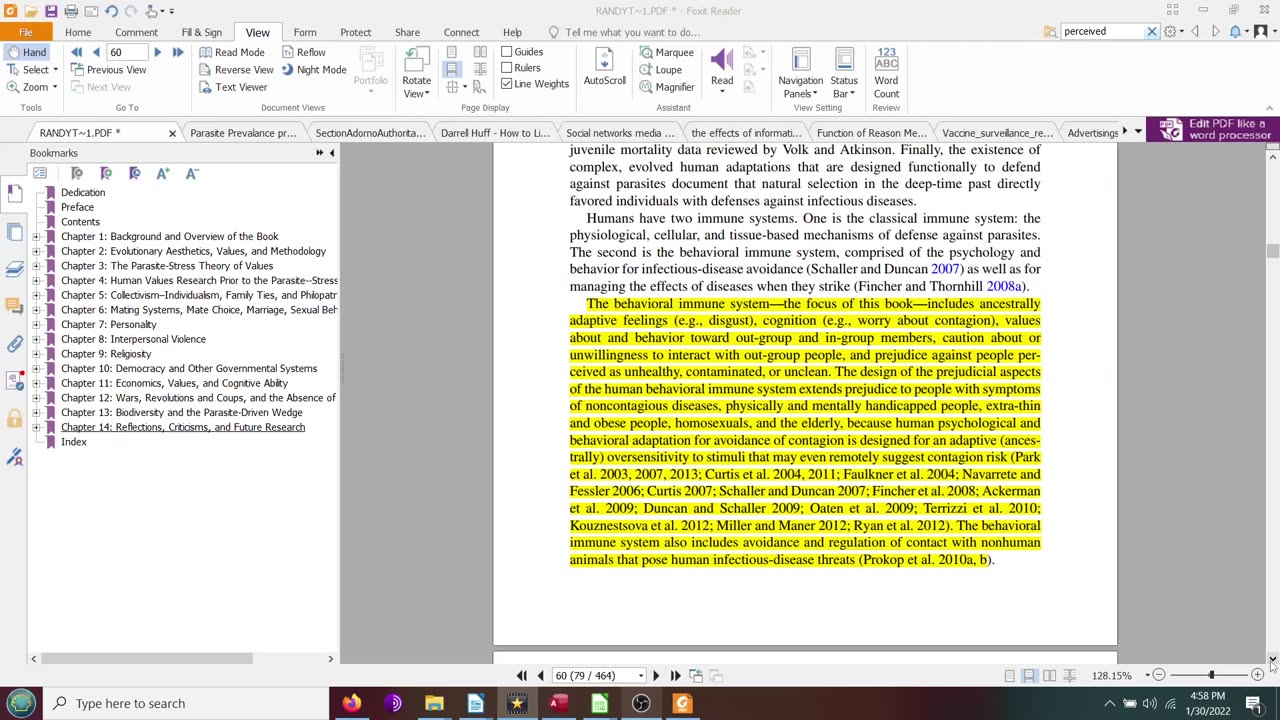Open the Home ribbon tab
This screenshot has width=1280, height=720.
coord(78,32)
